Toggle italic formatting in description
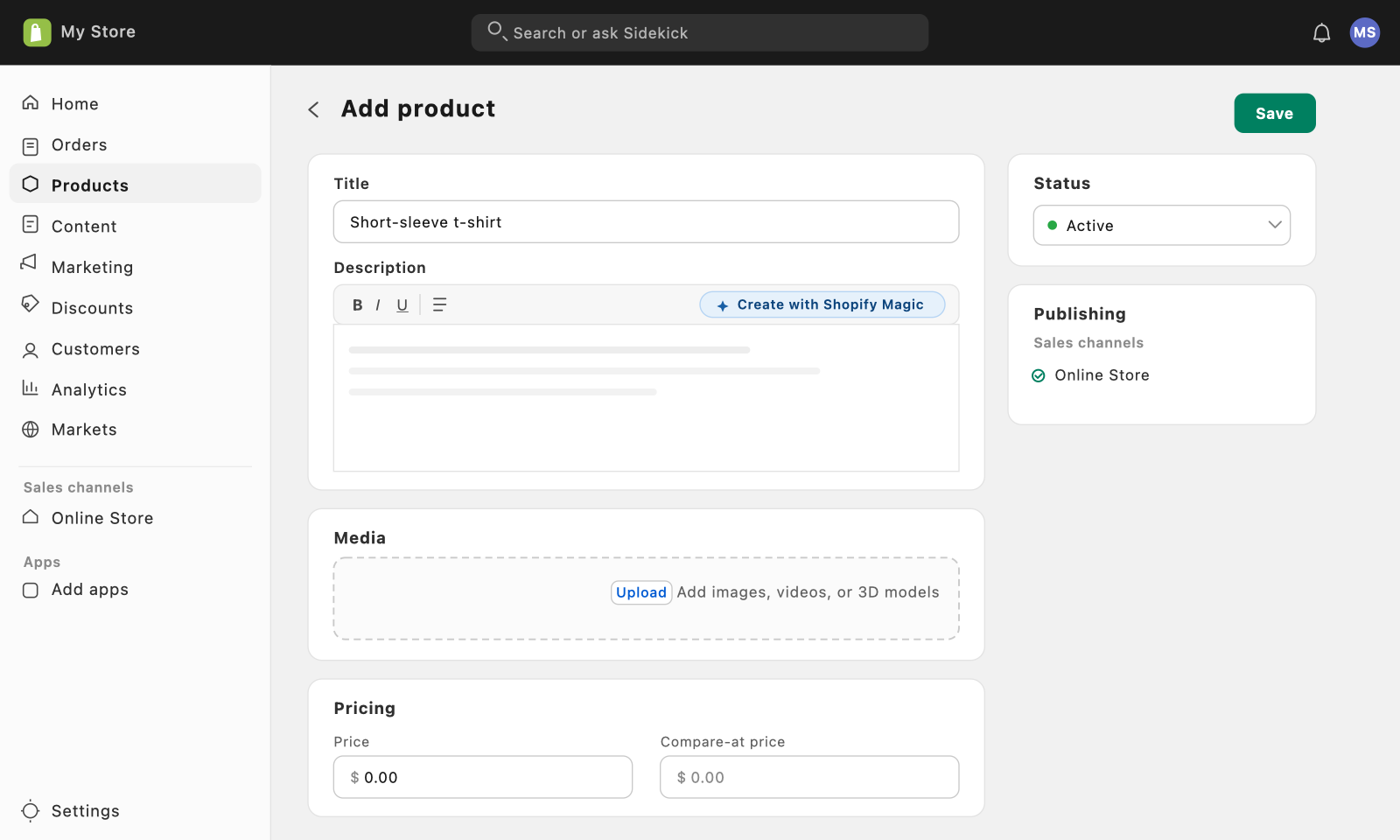Viewport: 1400px width, 840px height. pyautogui.click(x=378, y=304)
